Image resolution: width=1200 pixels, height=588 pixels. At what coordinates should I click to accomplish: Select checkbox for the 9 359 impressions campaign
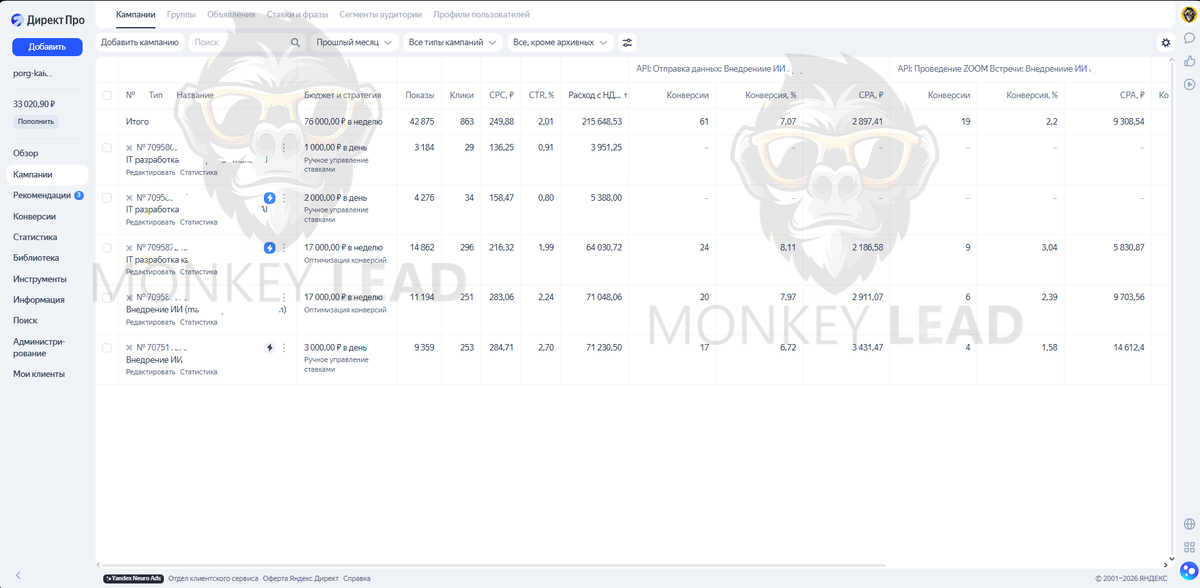107,348
